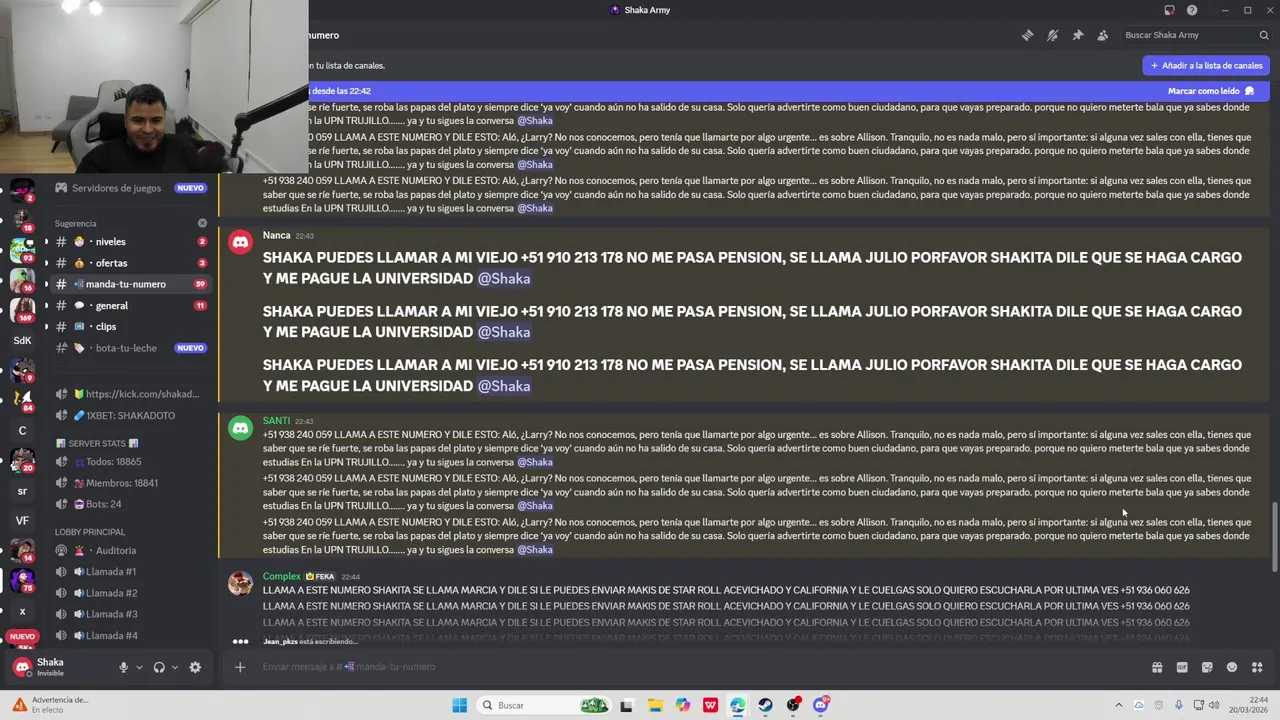Open the server labeled C
The image size is (1280, 720).
tap(22, 431)
